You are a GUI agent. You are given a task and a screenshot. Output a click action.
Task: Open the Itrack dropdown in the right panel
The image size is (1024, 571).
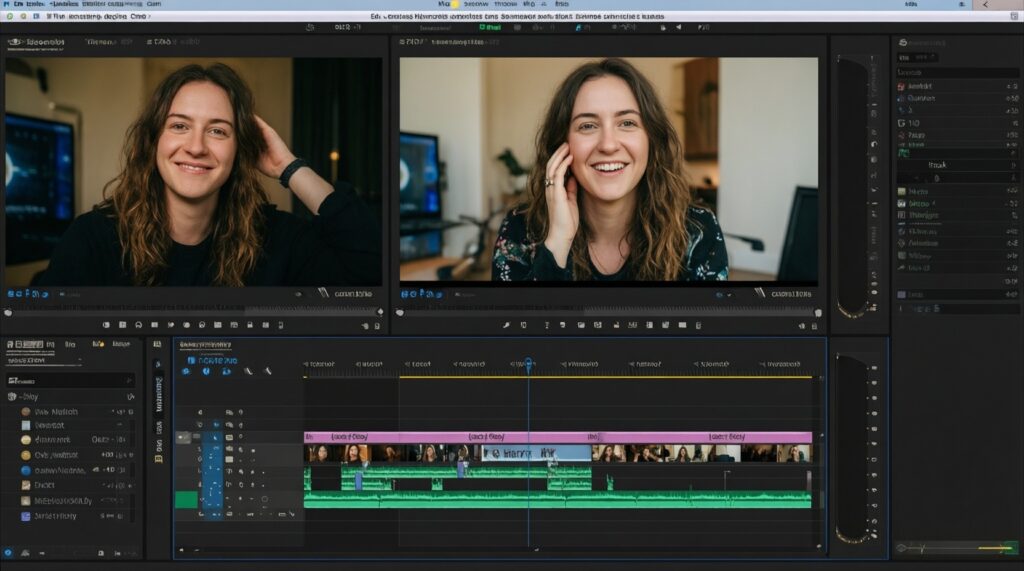(937, 165)
